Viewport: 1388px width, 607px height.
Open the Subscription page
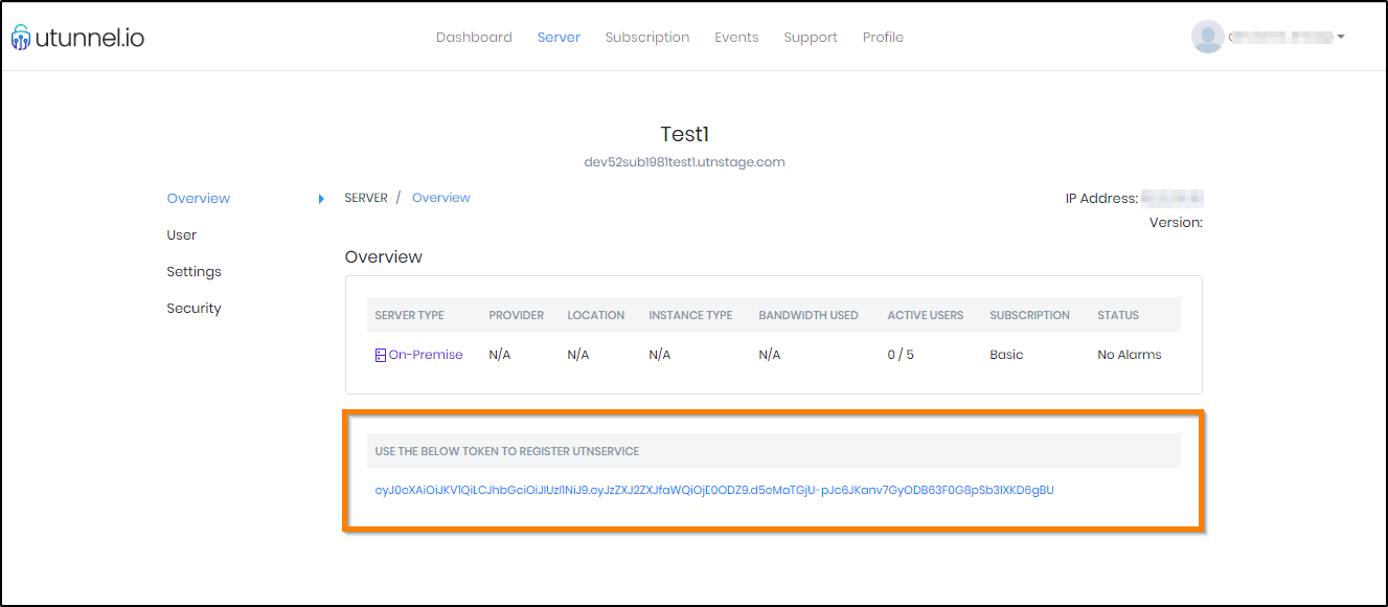(647, 37)
